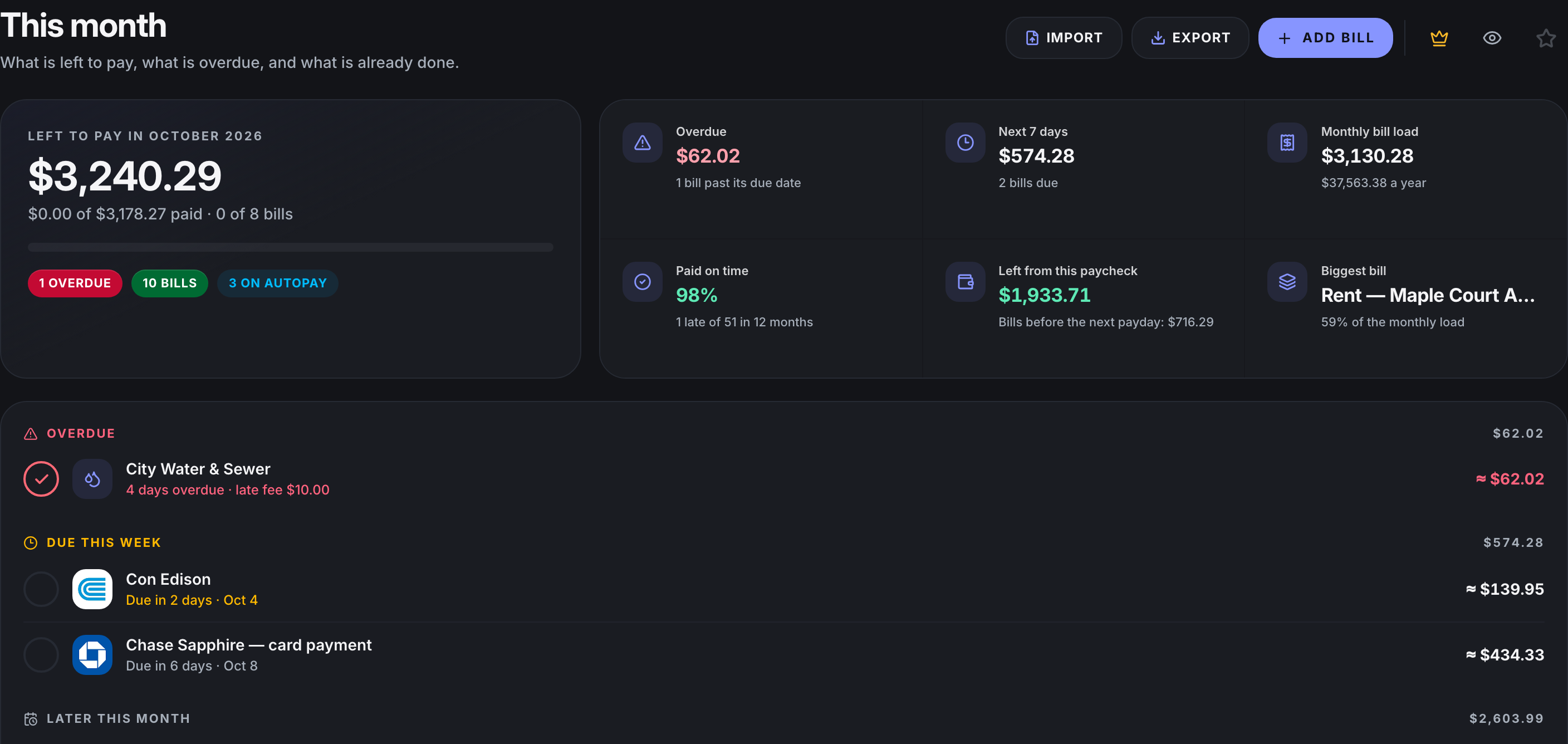1568x744 pixels.
Task: Click the Con Edison logo icon
Action: tap(92, 589)
